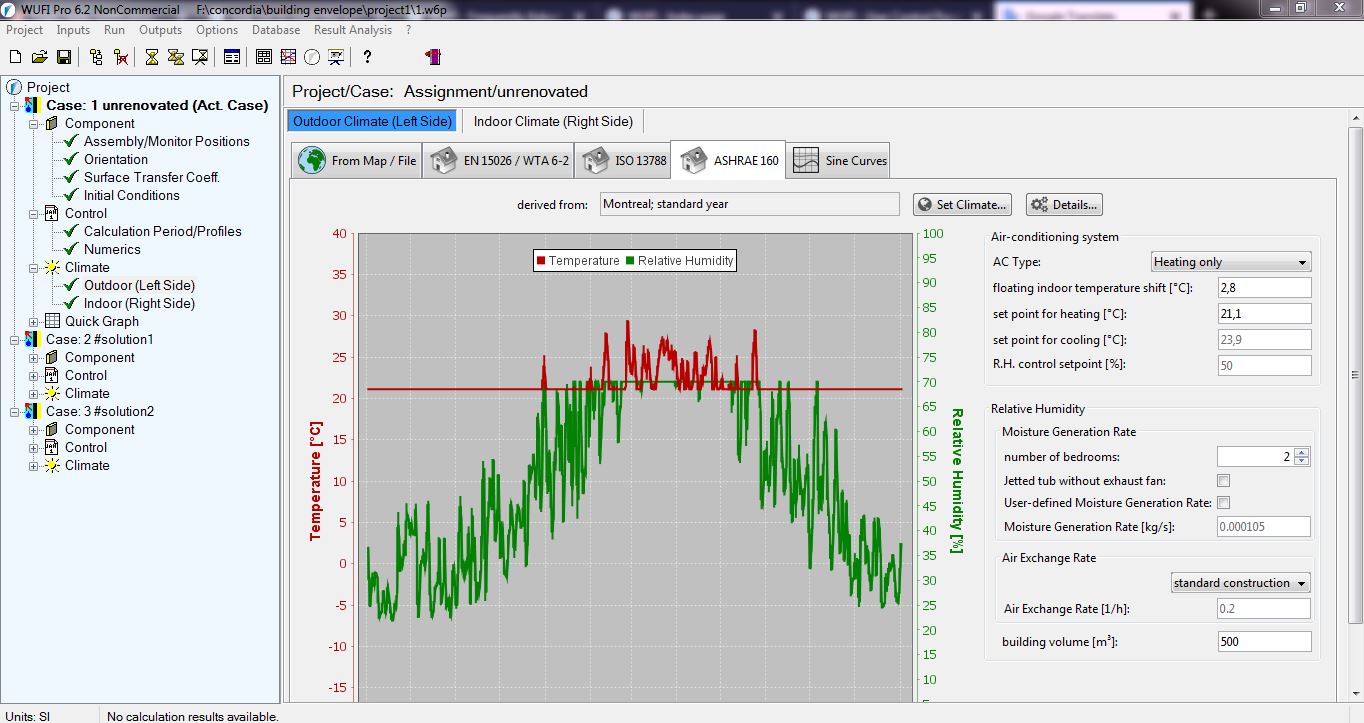Click the New Project toolbar icon
This screenshot has width=1364, height=723.
coord(15,57)
